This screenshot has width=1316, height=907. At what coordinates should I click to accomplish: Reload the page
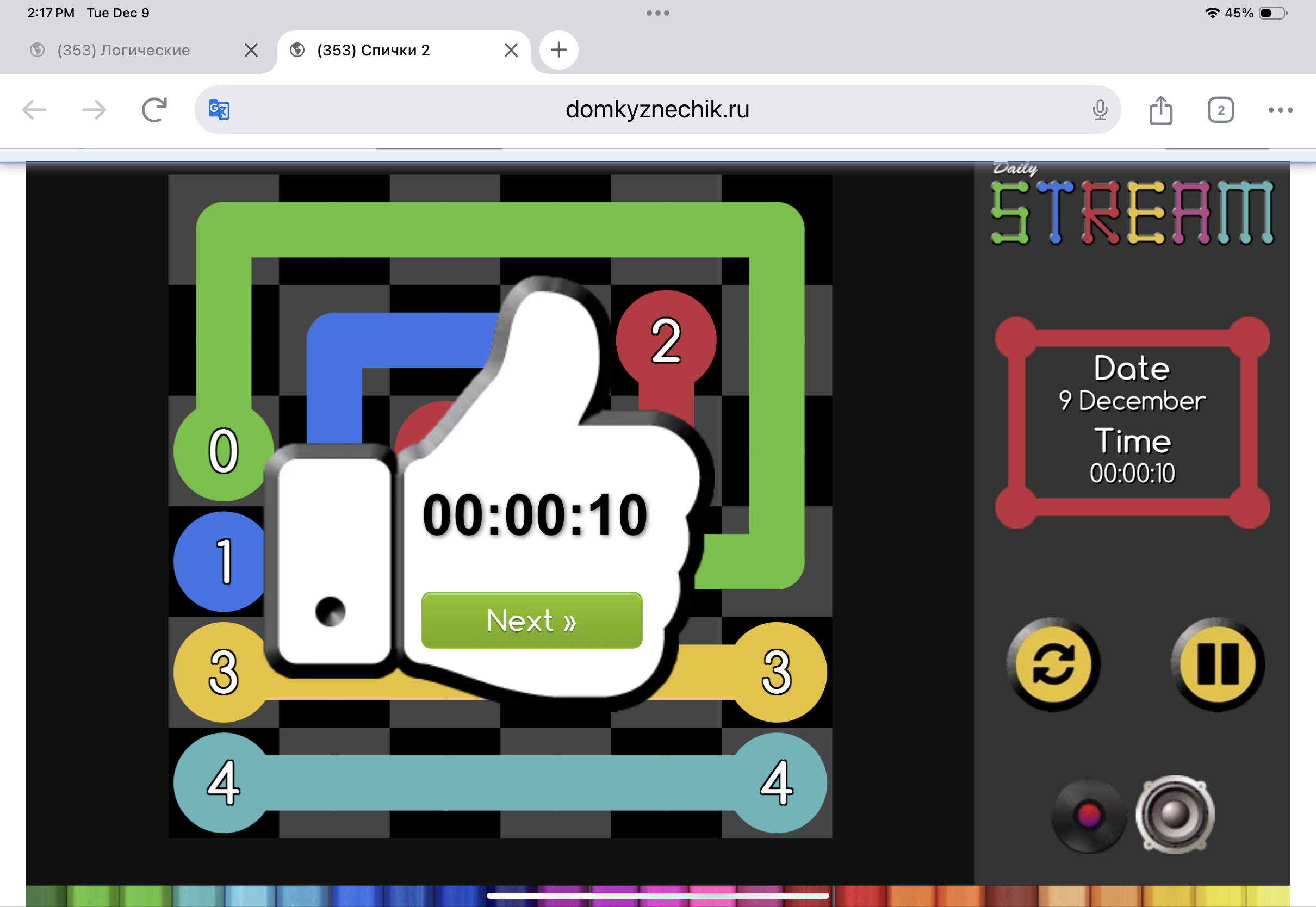pyautogui.click(x=154, y=109)
